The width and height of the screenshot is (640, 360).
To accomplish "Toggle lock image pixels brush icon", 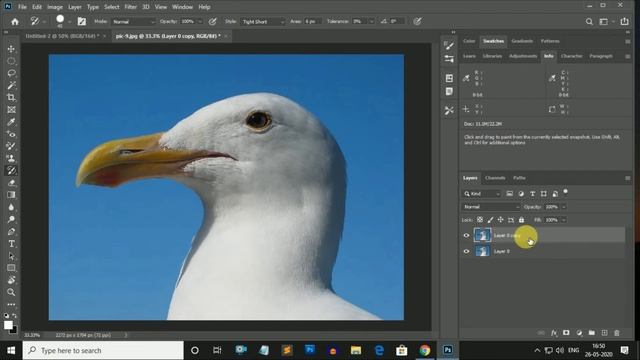I will (490, 220).
